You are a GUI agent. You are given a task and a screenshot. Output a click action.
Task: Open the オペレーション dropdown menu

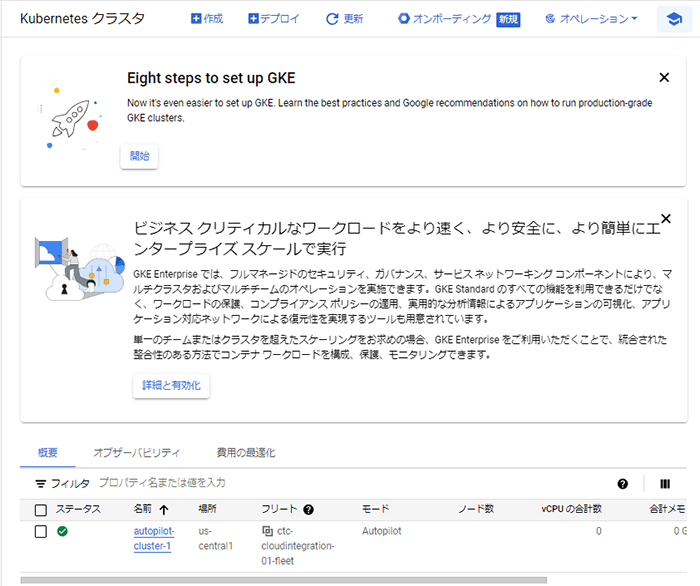point(592,19)
